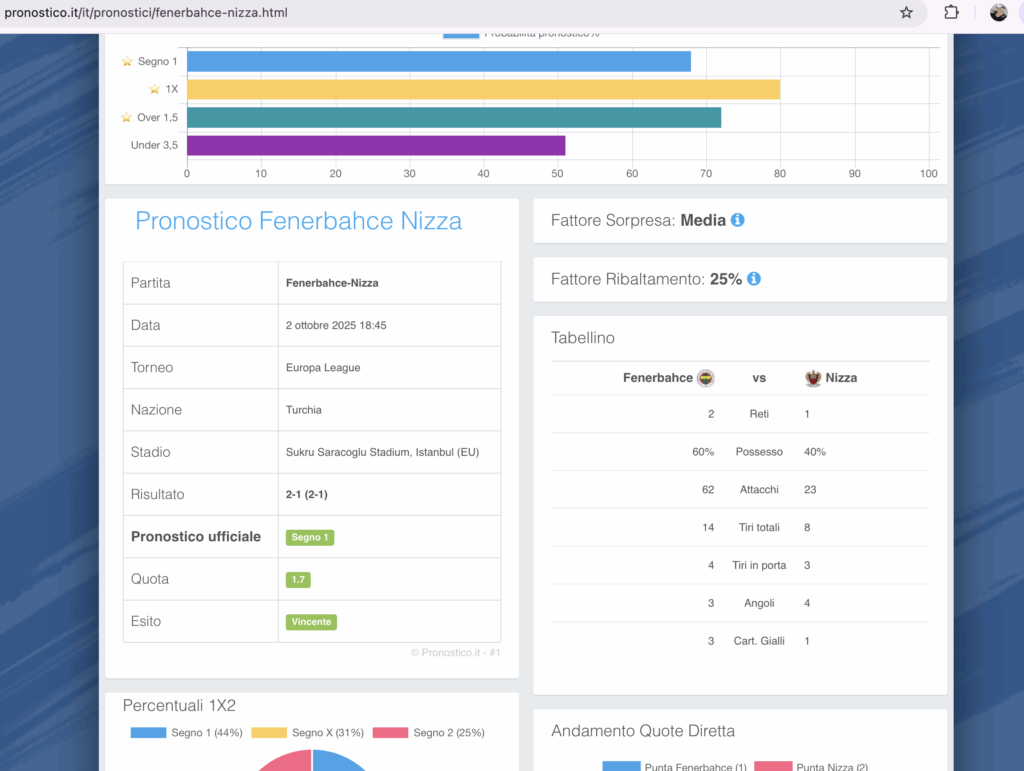Toggle Segno 1 (44%) pie legend
Viewport: 1024px width, 771px height.
[x=186, y=733]
